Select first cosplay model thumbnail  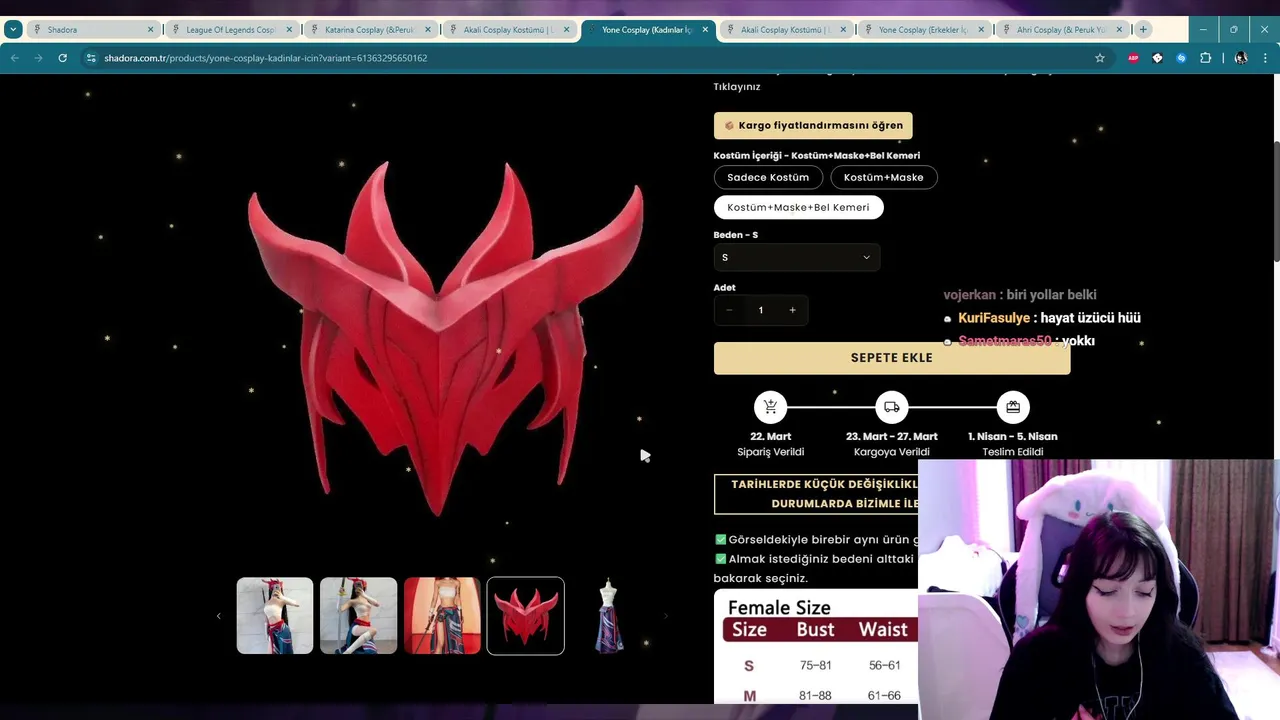click(x=275, y=616)
